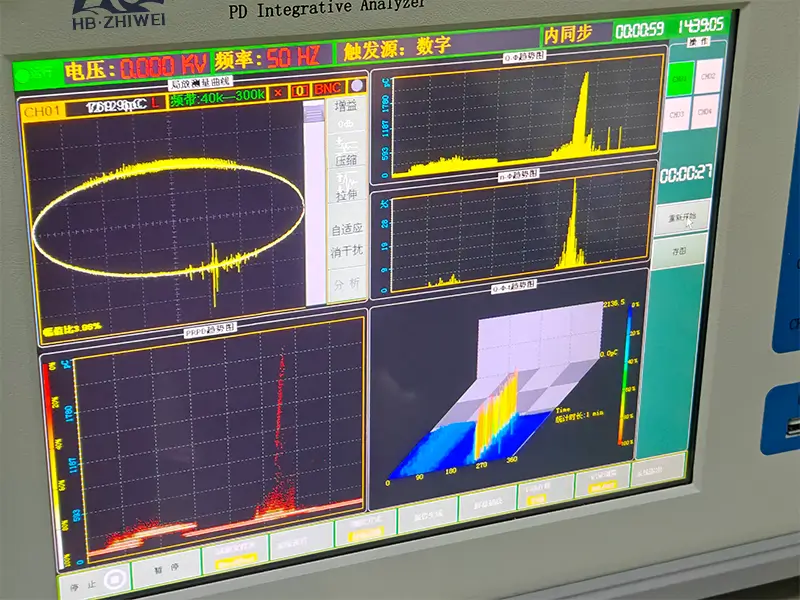Open the 增益 gain setting

346,113
